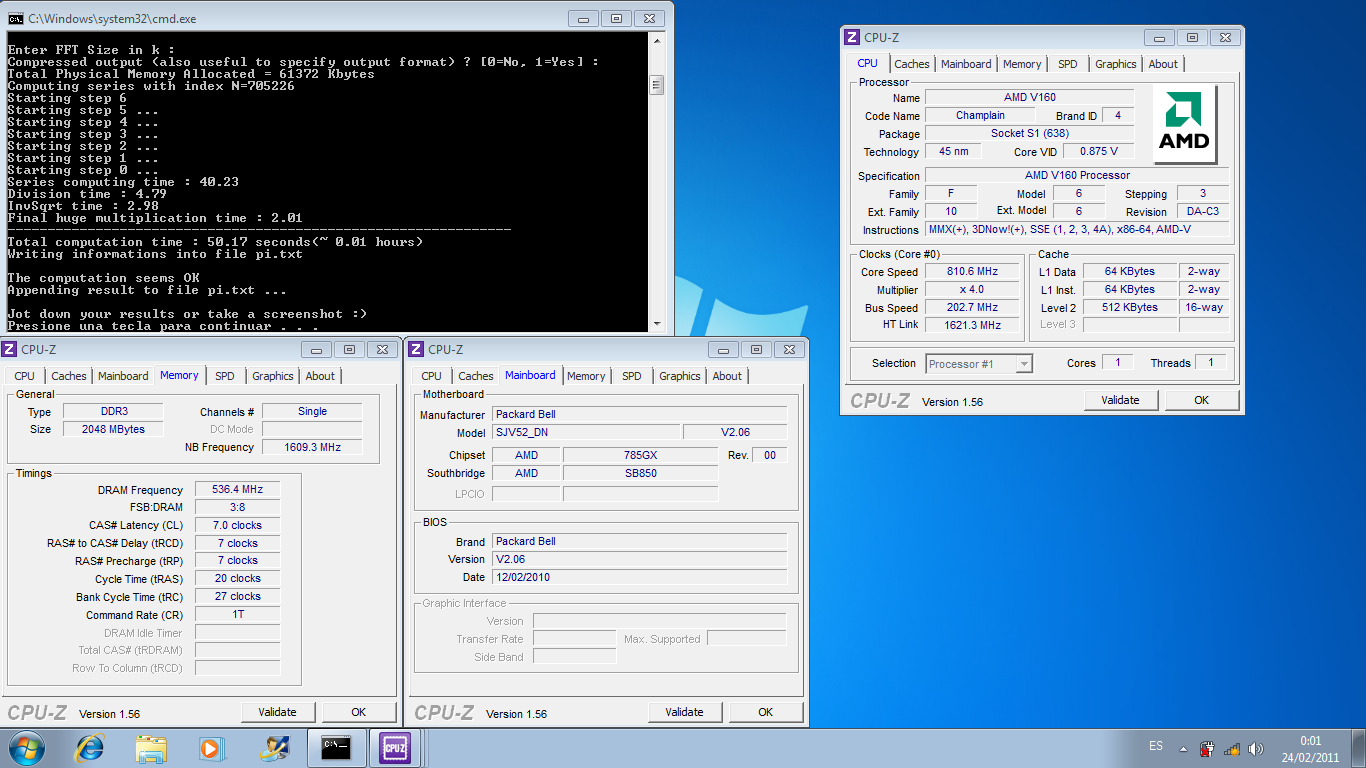Switch to cmd.exe taskbar button
The width and height of the screenshot is (1366, 768).
(336, 747)
